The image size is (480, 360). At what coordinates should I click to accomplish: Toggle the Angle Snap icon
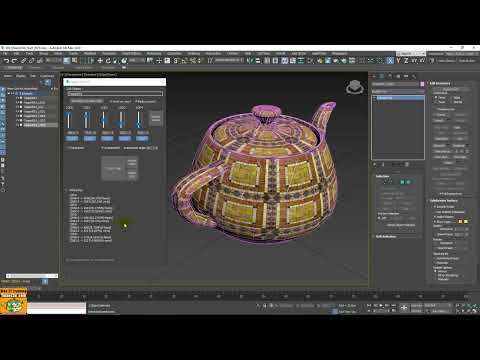pos(184,61)
